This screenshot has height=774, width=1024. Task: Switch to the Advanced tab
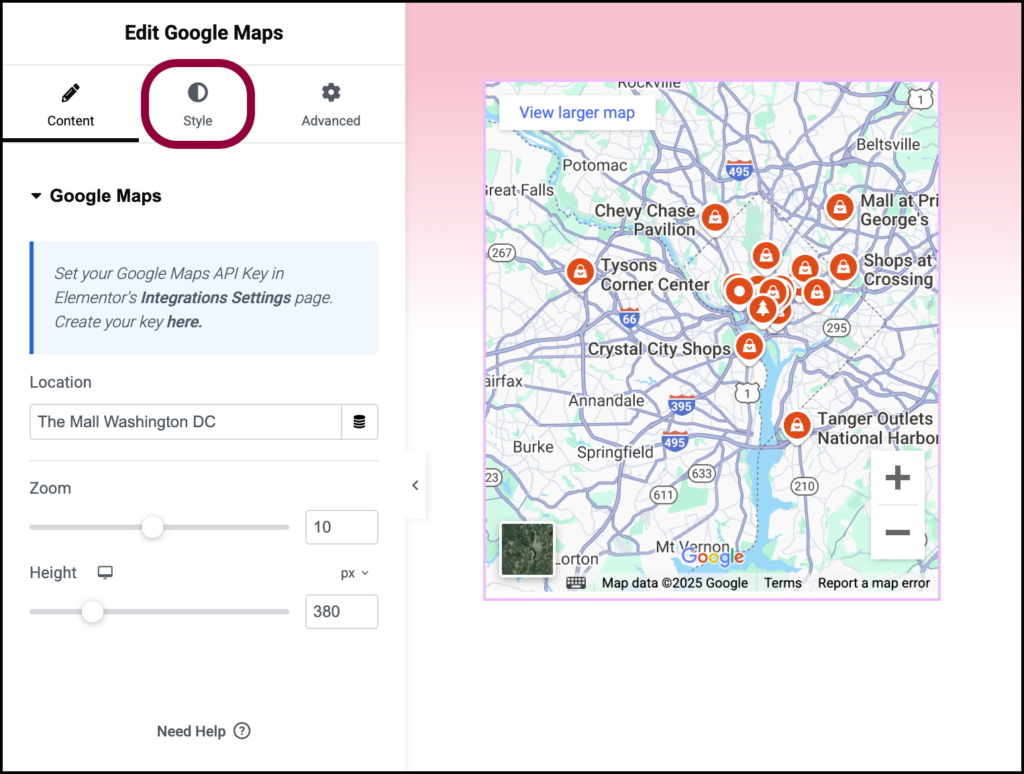pos(330,105)
